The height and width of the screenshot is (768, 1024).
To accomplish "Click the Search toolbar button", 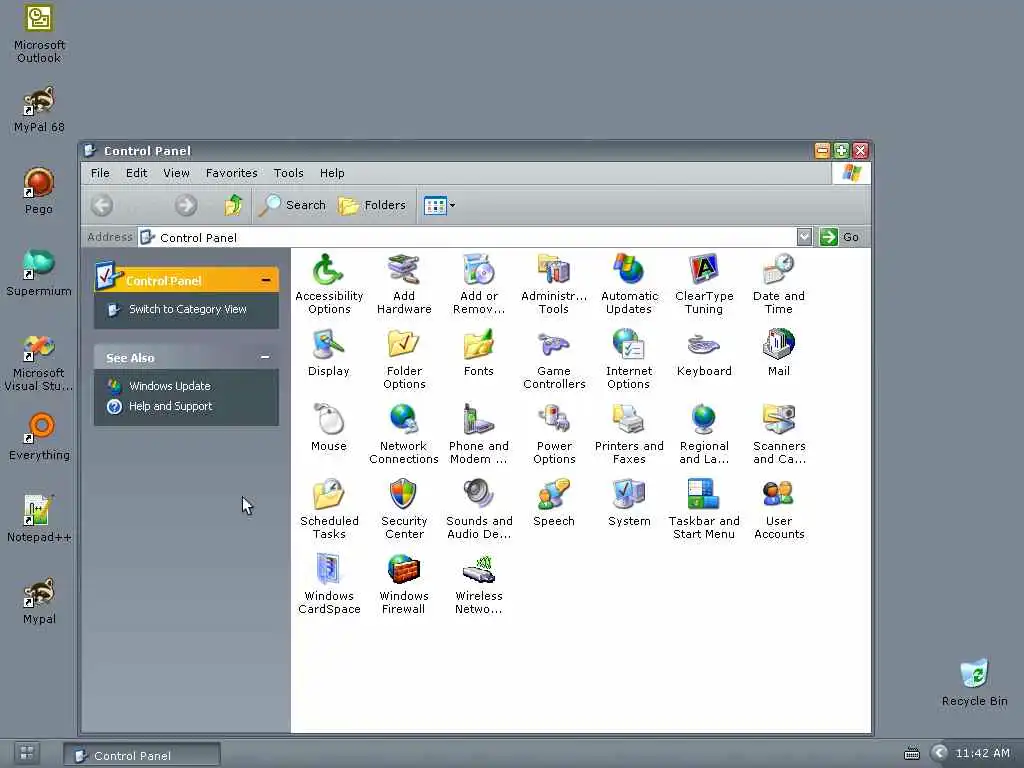I will [292, 205].
